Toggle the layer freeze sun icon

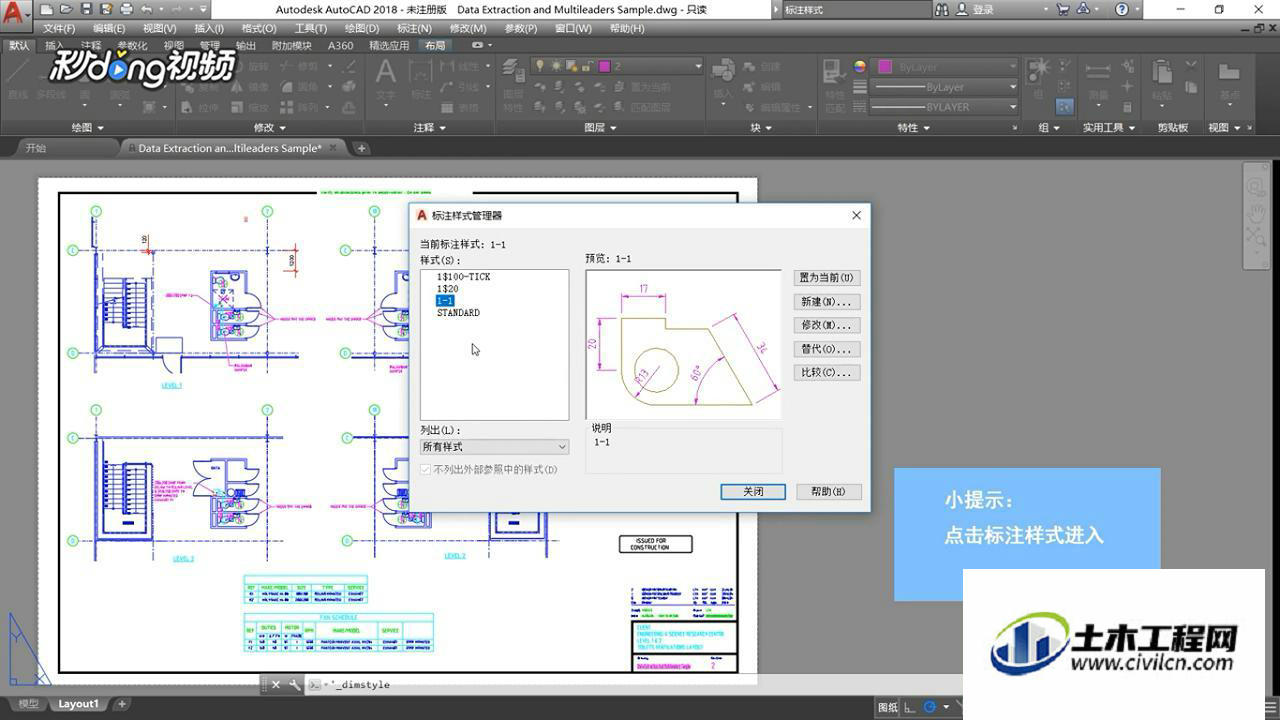[554, 66]
